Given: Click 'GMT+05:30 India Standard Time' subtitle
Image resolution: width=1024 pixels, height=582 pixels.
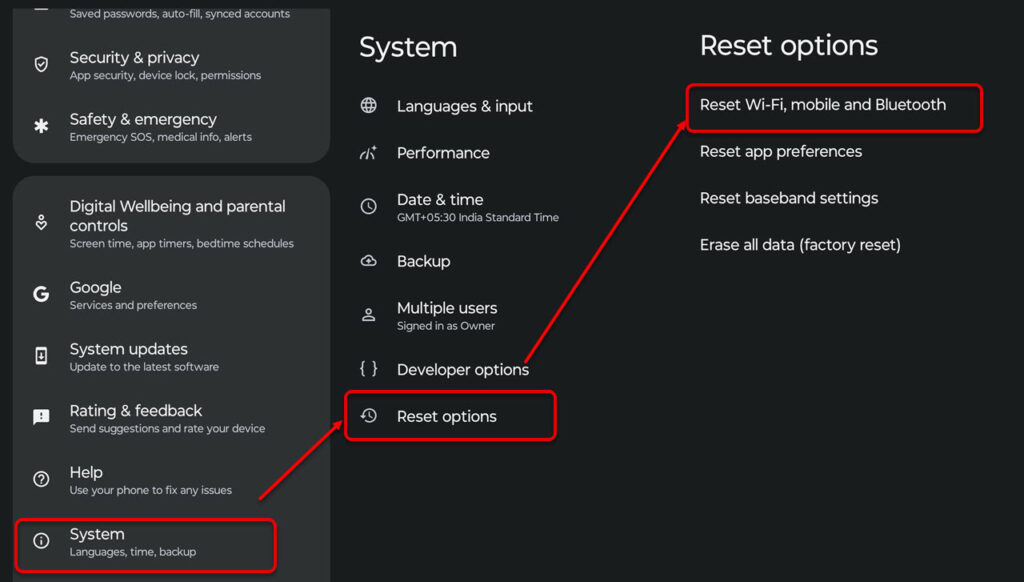Looking at the screenshot, I should 477,218.
